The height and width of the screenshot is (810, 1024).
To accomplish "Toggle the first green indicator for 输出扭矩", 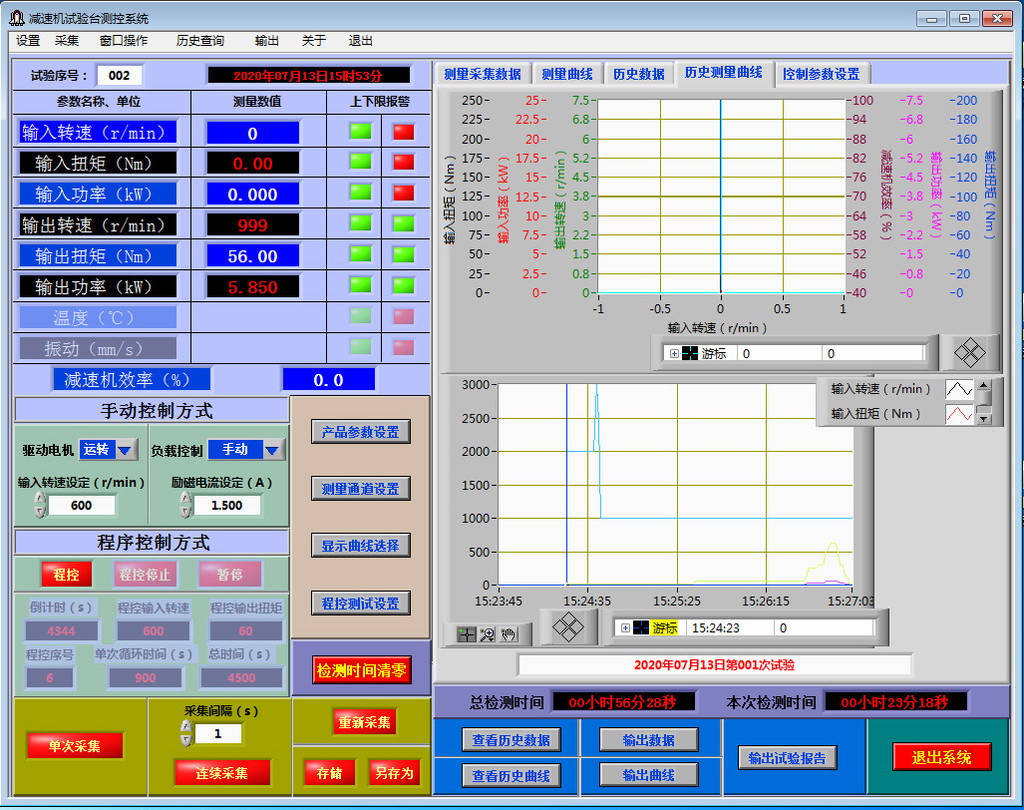I will (360, 255).
